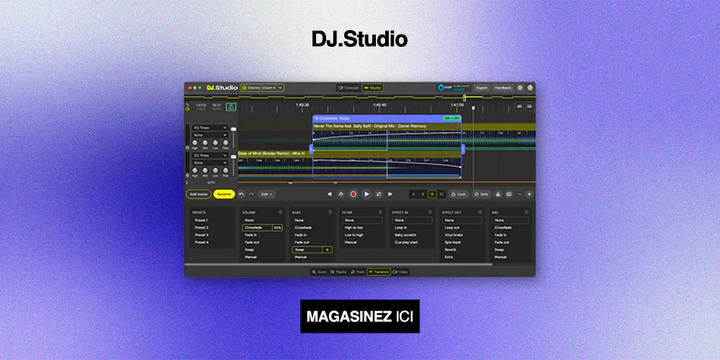Zoom in the timeline with the plus icon
The image size is (720, 360).
point(529,194)
